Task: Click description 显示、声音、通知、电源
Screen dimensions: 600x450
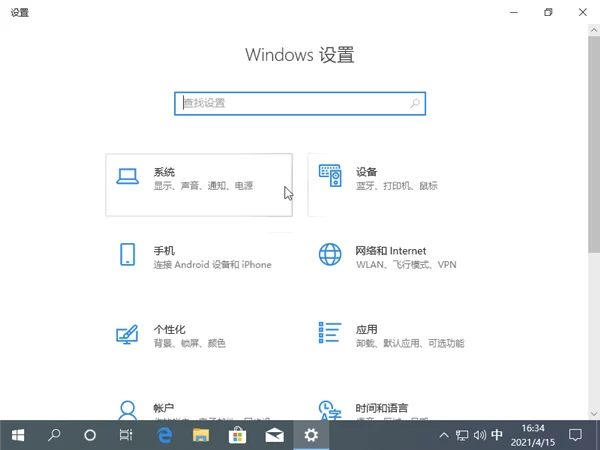Action: click(204, 186)
